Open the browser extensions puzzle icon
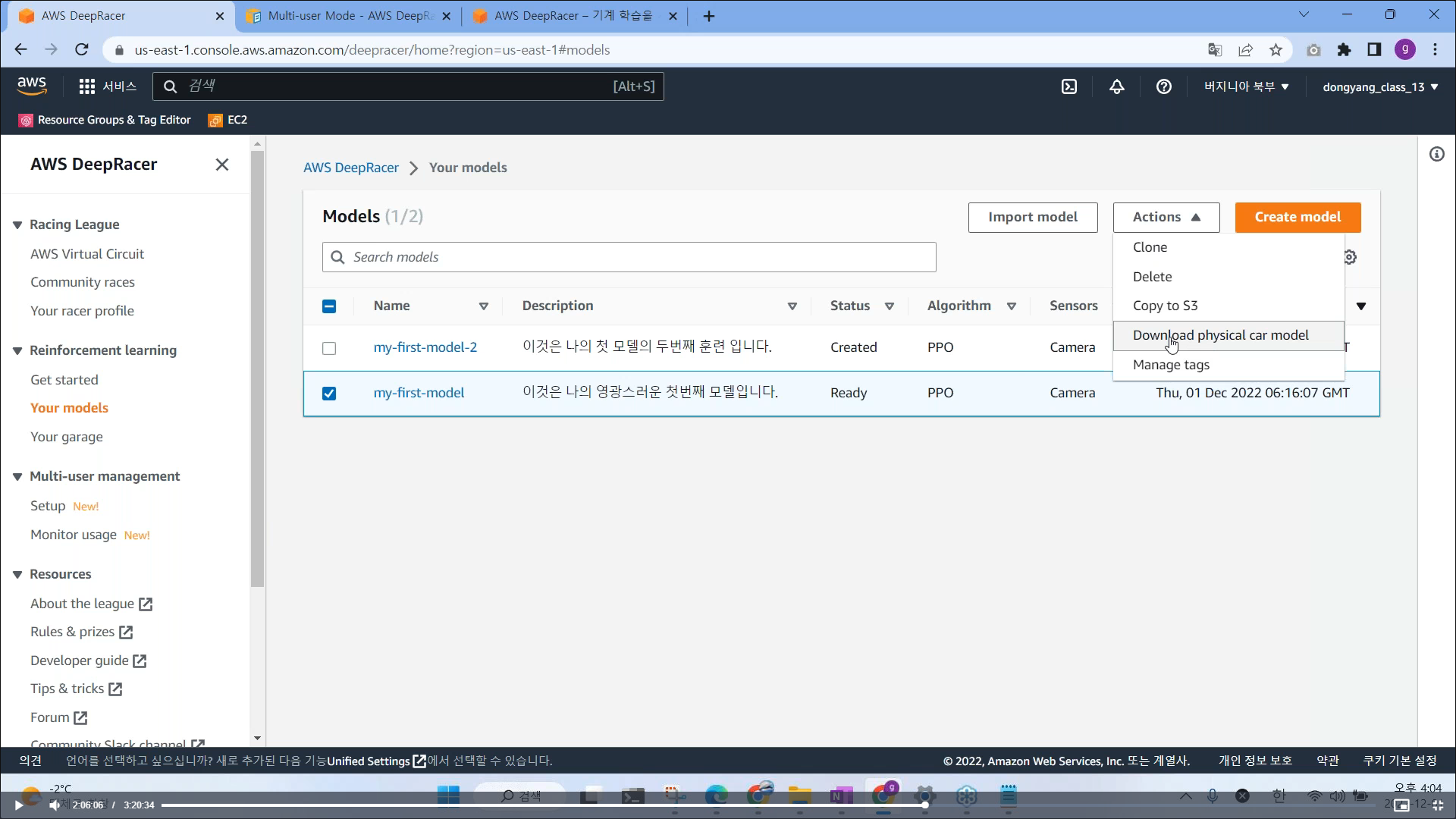The height and width of the screenshot is (819, 1456). 1344,50
